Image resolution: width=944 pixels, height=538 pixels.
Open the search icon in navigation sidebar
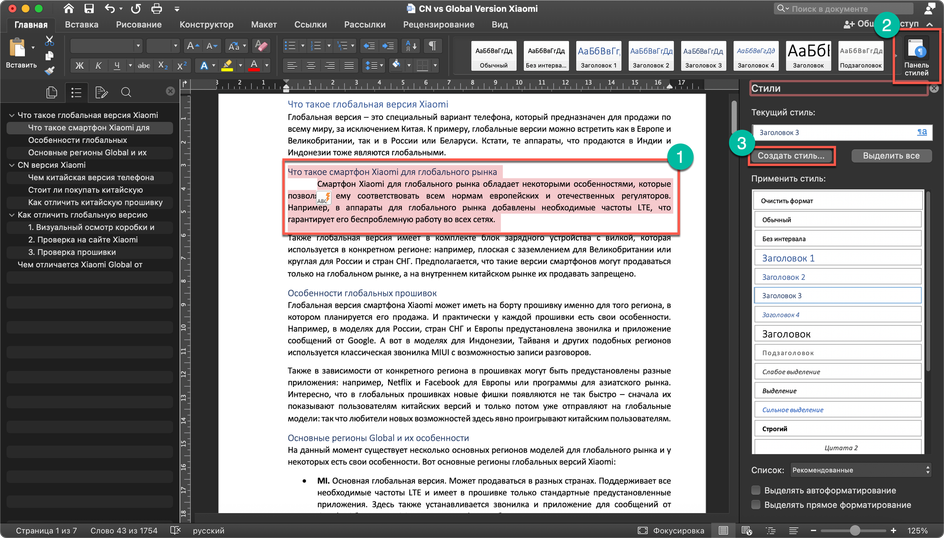(x=126, y=92)
